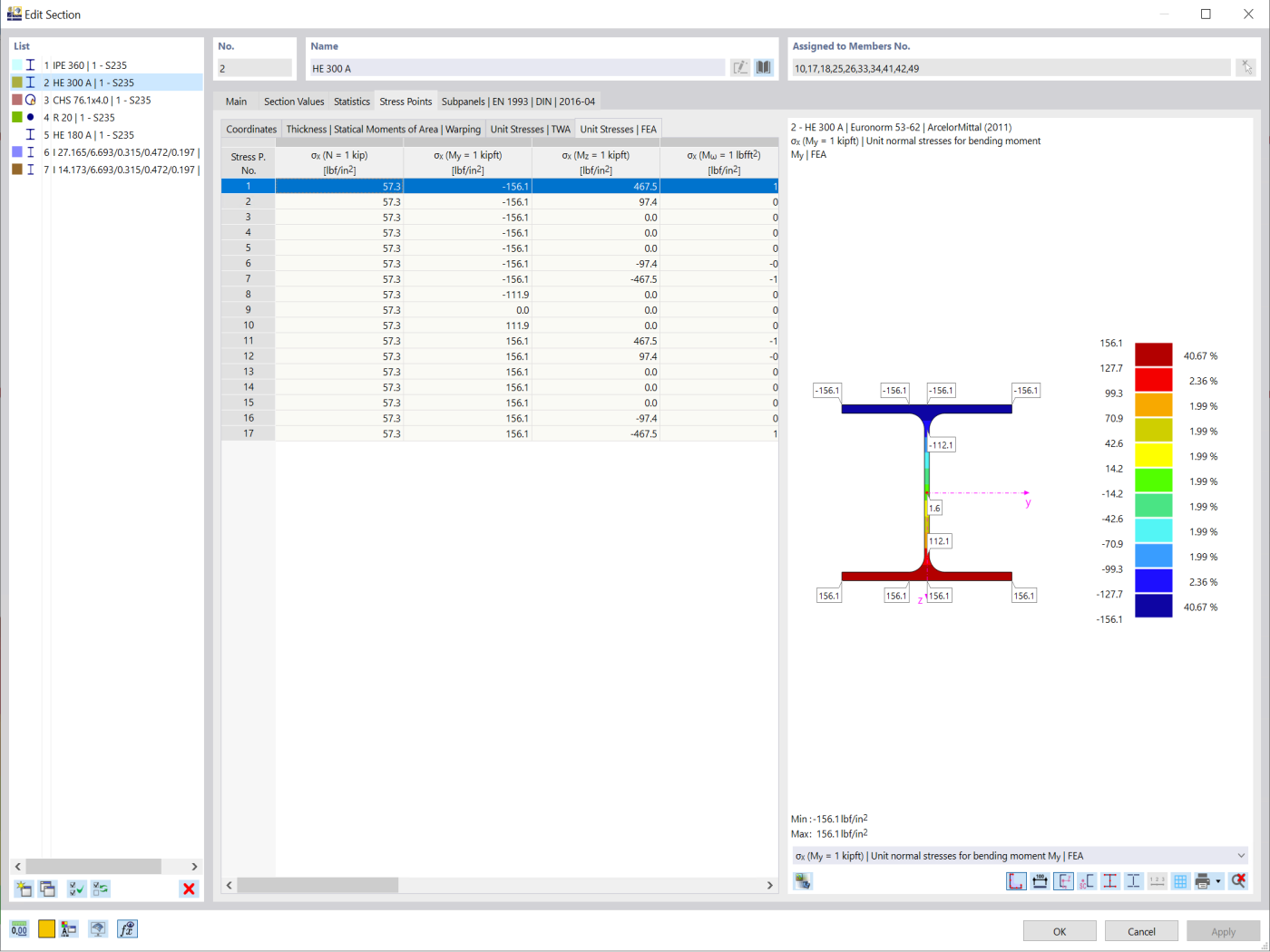Toggle the stress points display icon

[1016, 880]
